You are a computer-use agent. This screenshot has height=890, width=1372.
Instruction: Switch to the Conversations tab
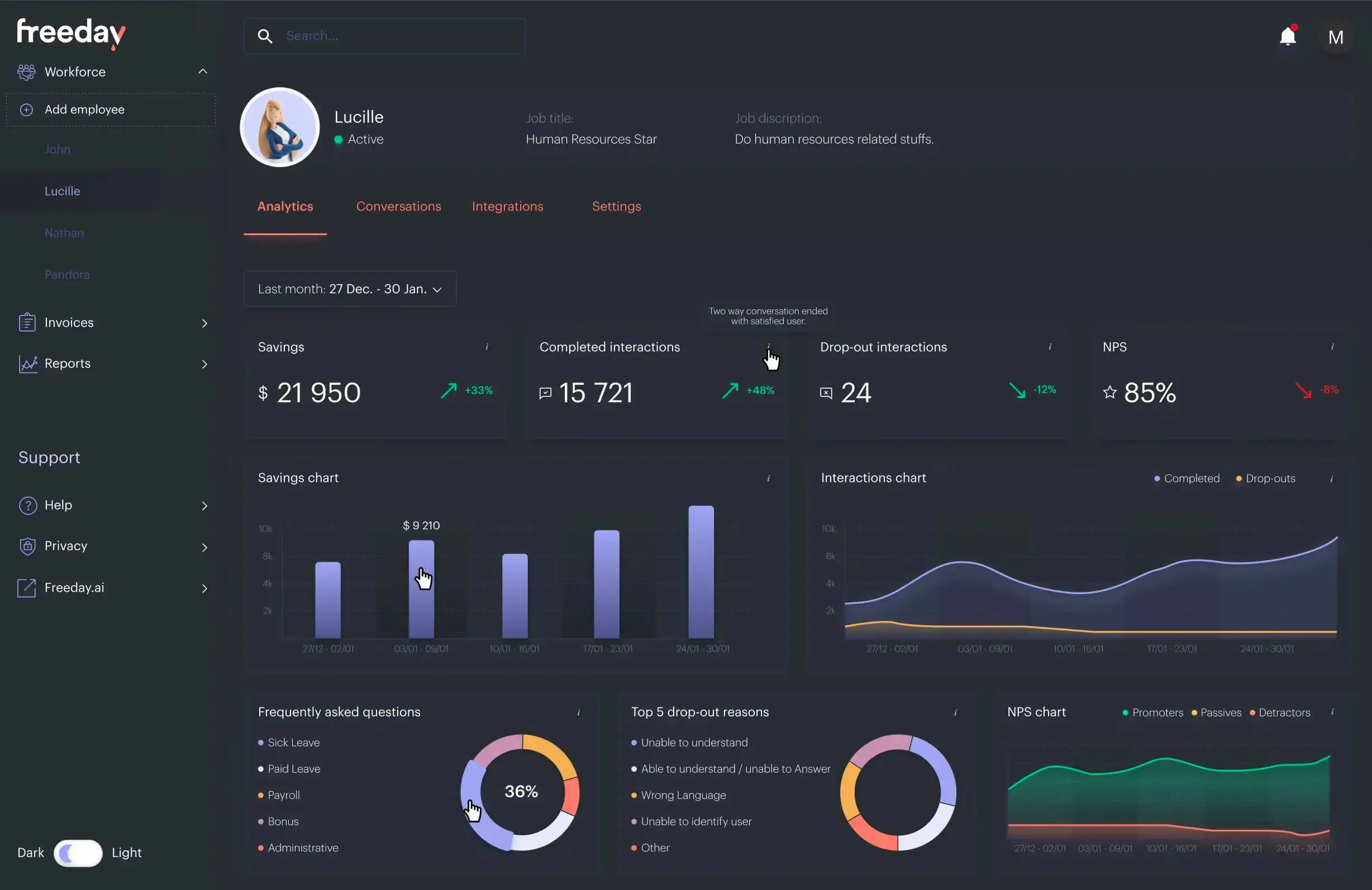398,206
